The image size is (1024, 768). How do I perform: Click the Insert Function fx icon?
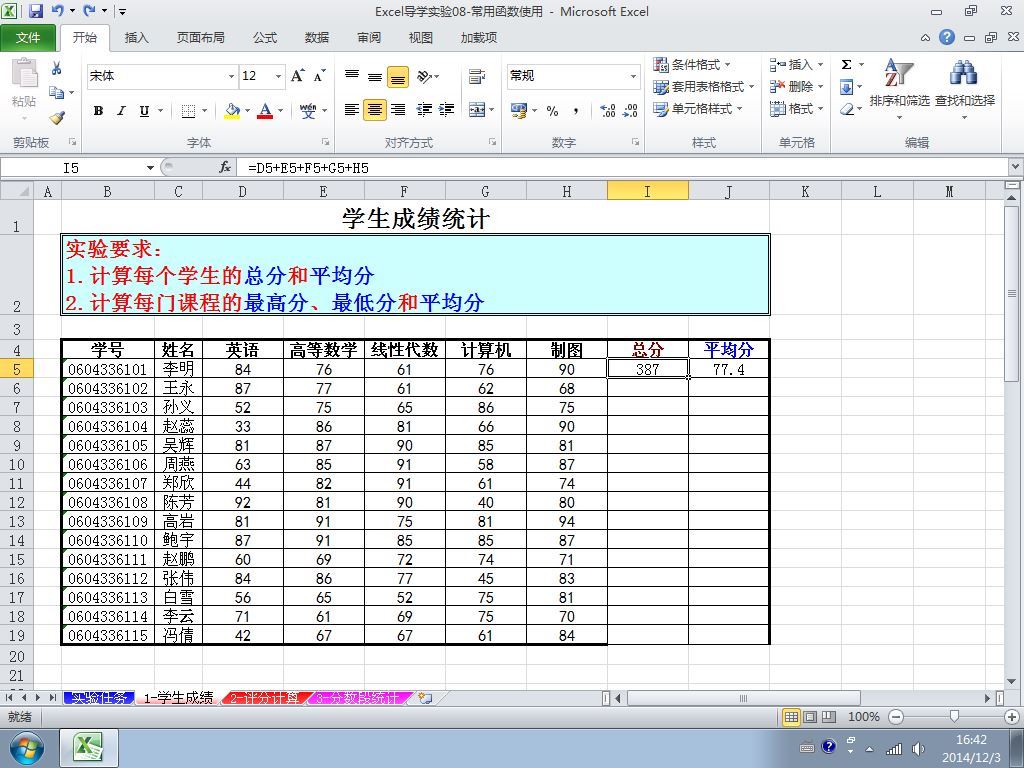pos(225,168)
